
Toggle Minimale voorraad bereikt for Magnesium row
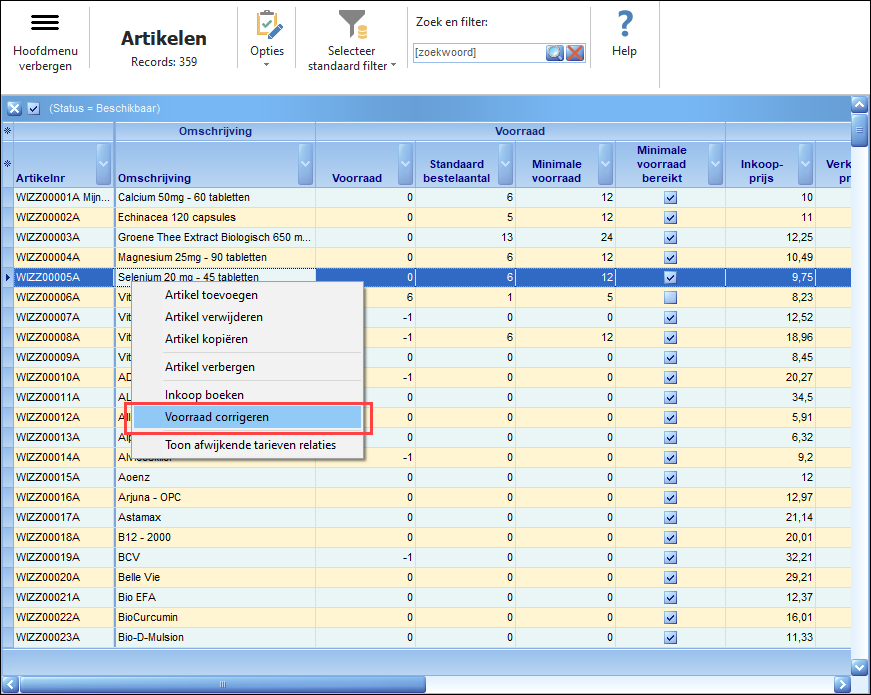tap(670, 258)
